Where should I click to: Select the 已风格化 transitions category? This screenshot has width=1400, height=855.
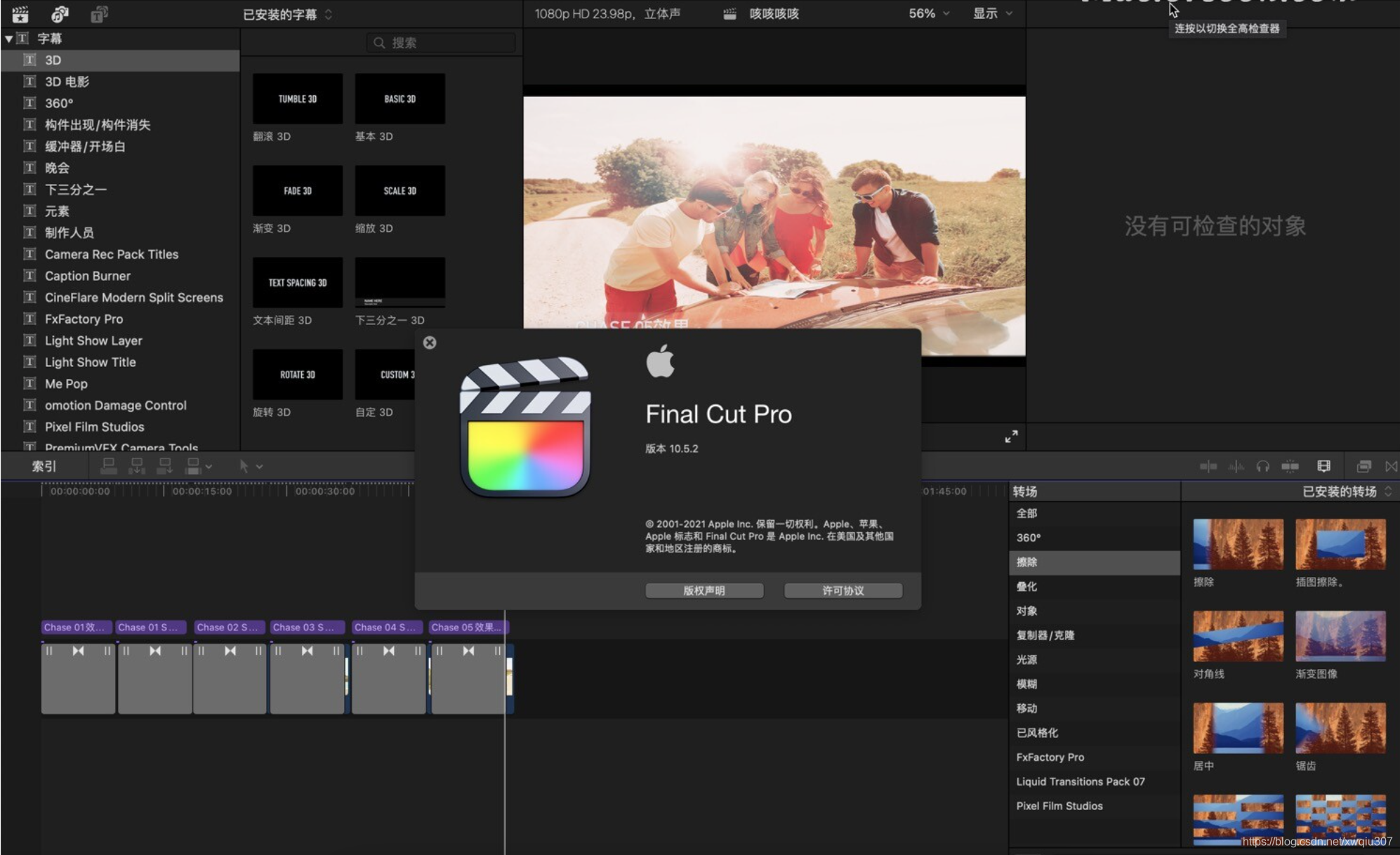tap(1095, 733)
